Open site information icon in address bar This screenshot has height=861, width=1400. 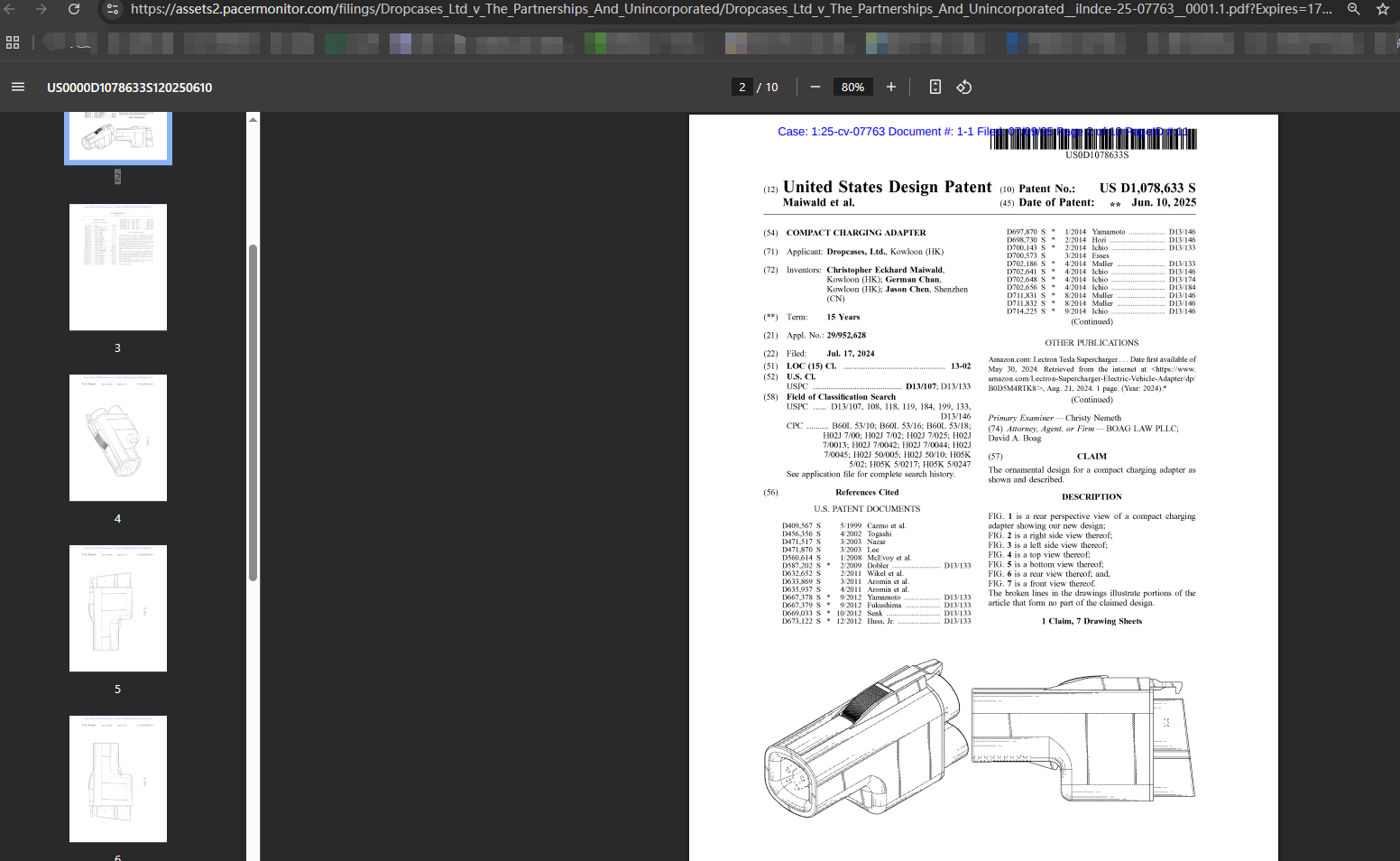(x=113, y=9)
